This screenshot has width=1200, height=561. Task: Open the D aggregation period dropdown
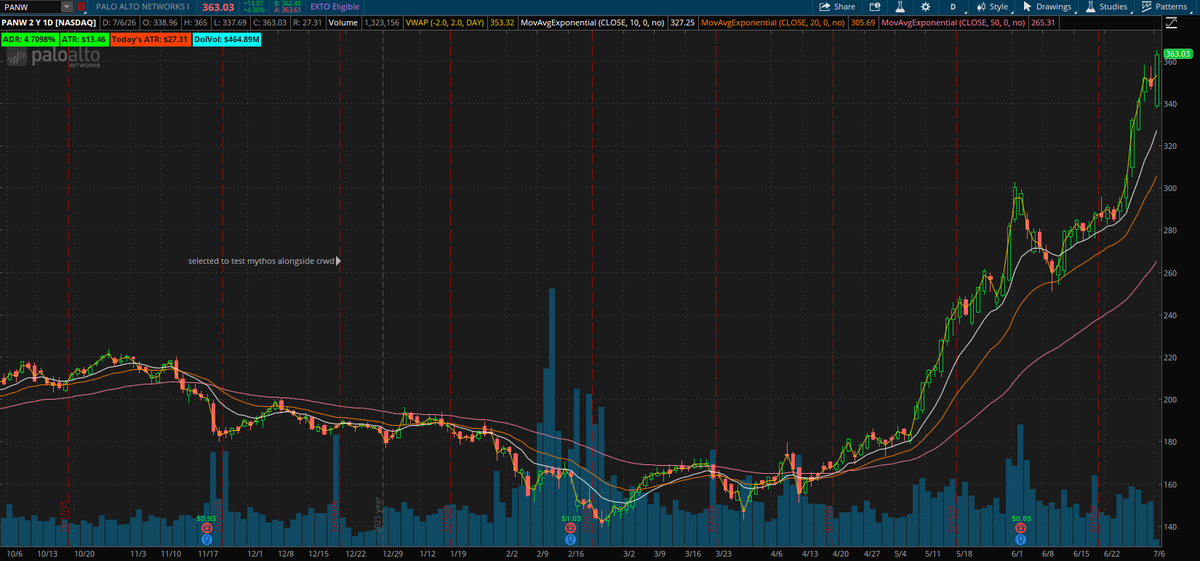[953, 7]
